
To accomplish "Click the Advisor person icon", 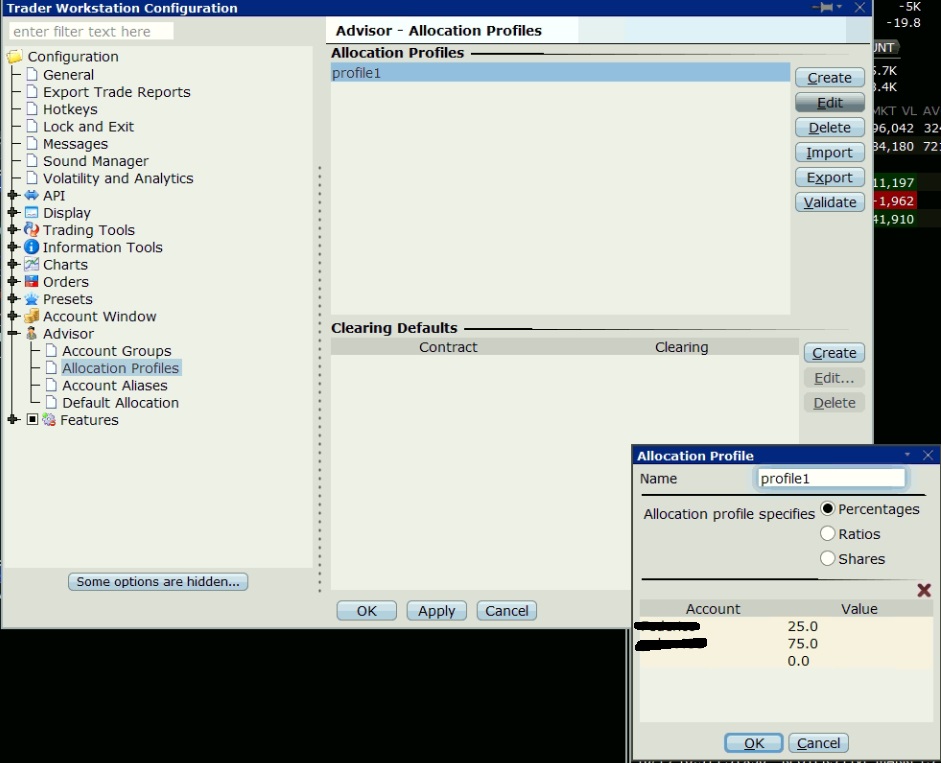I will point(31,334).
